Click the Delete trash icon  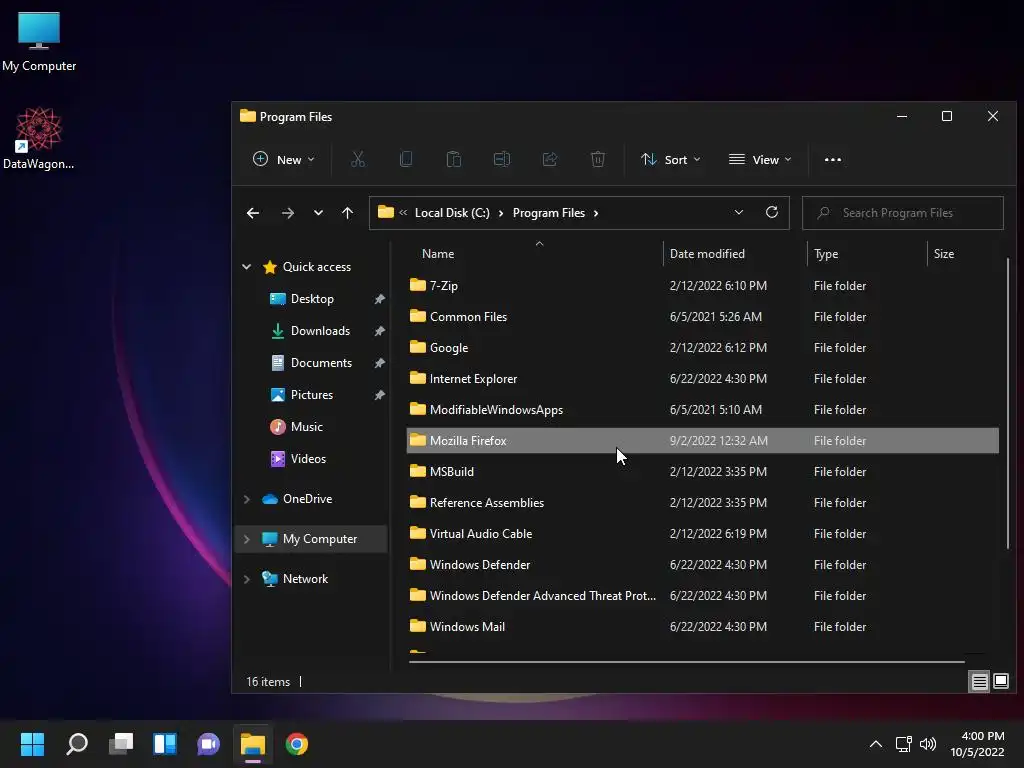tap(598, 159)
